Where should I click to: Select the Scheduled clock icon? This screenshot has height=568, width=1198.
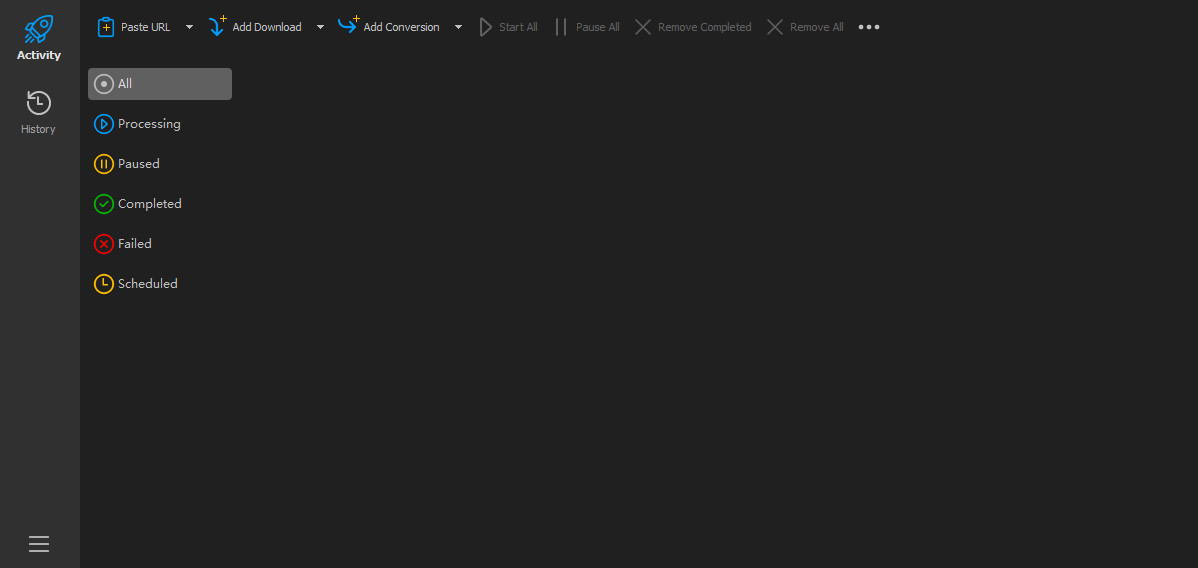pyautogui.click(x=104, y=284)
